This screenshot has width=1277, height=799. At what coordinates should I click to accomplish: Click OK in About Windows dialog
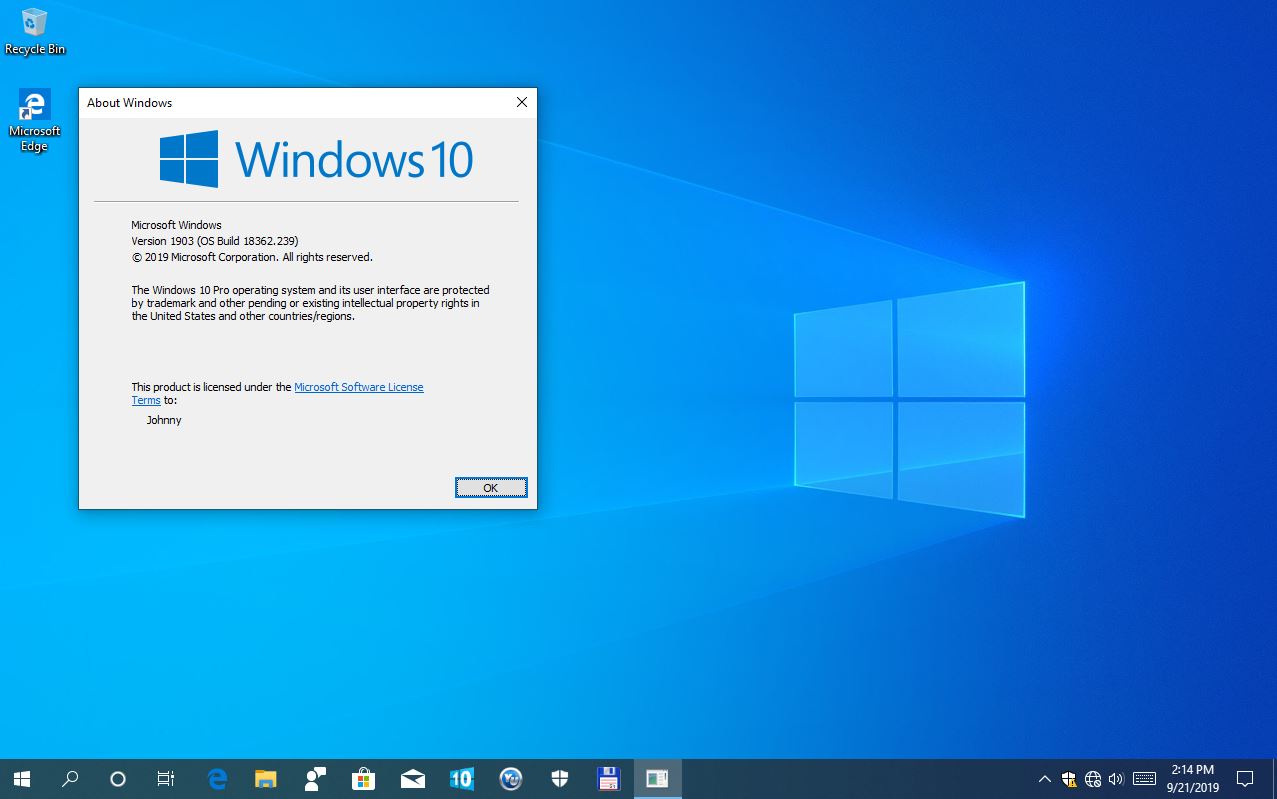tap(491, 487)
